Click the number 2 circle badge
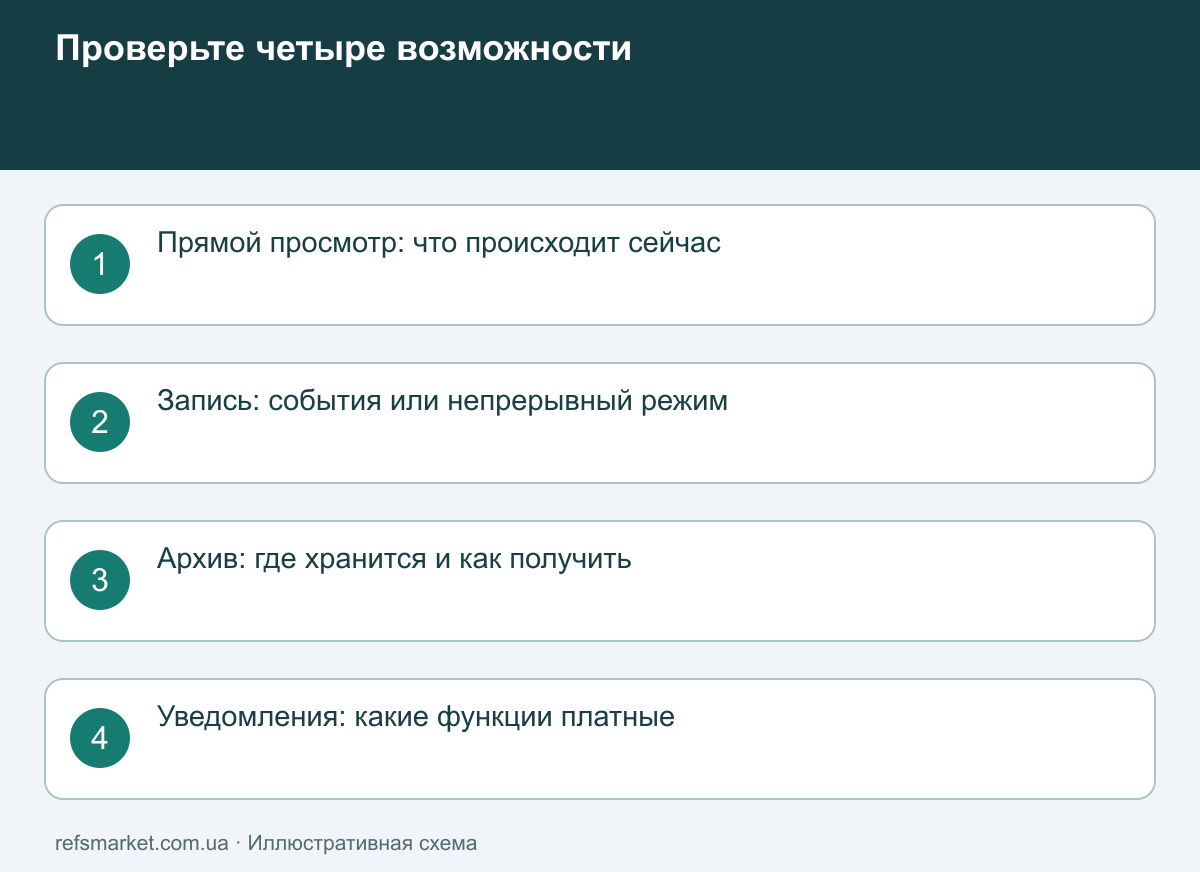 click(100, 422)
